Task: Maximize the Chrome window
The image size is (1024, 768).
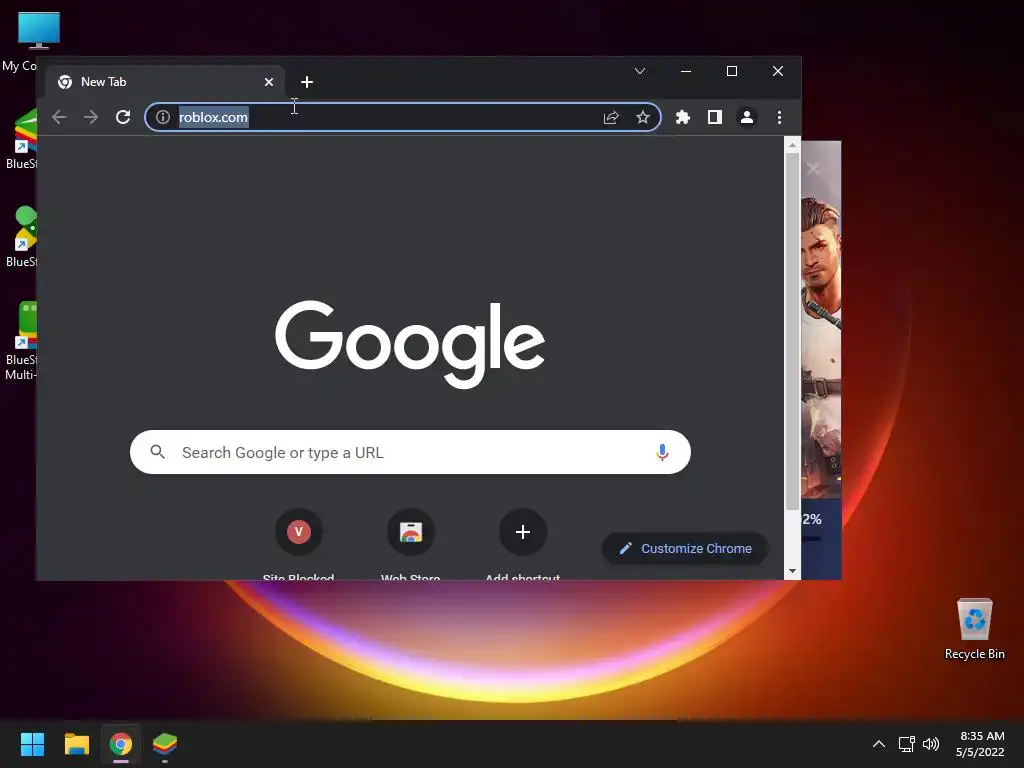Action: (x=731, y=71)
